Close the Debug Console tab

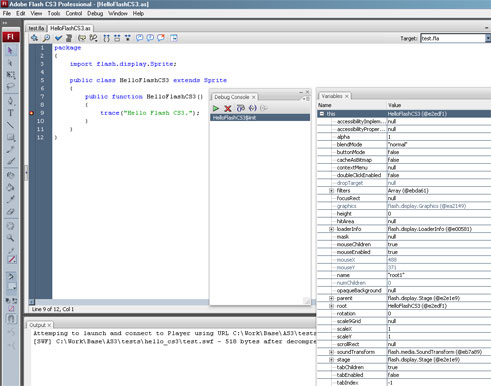(x=254, y=97)
